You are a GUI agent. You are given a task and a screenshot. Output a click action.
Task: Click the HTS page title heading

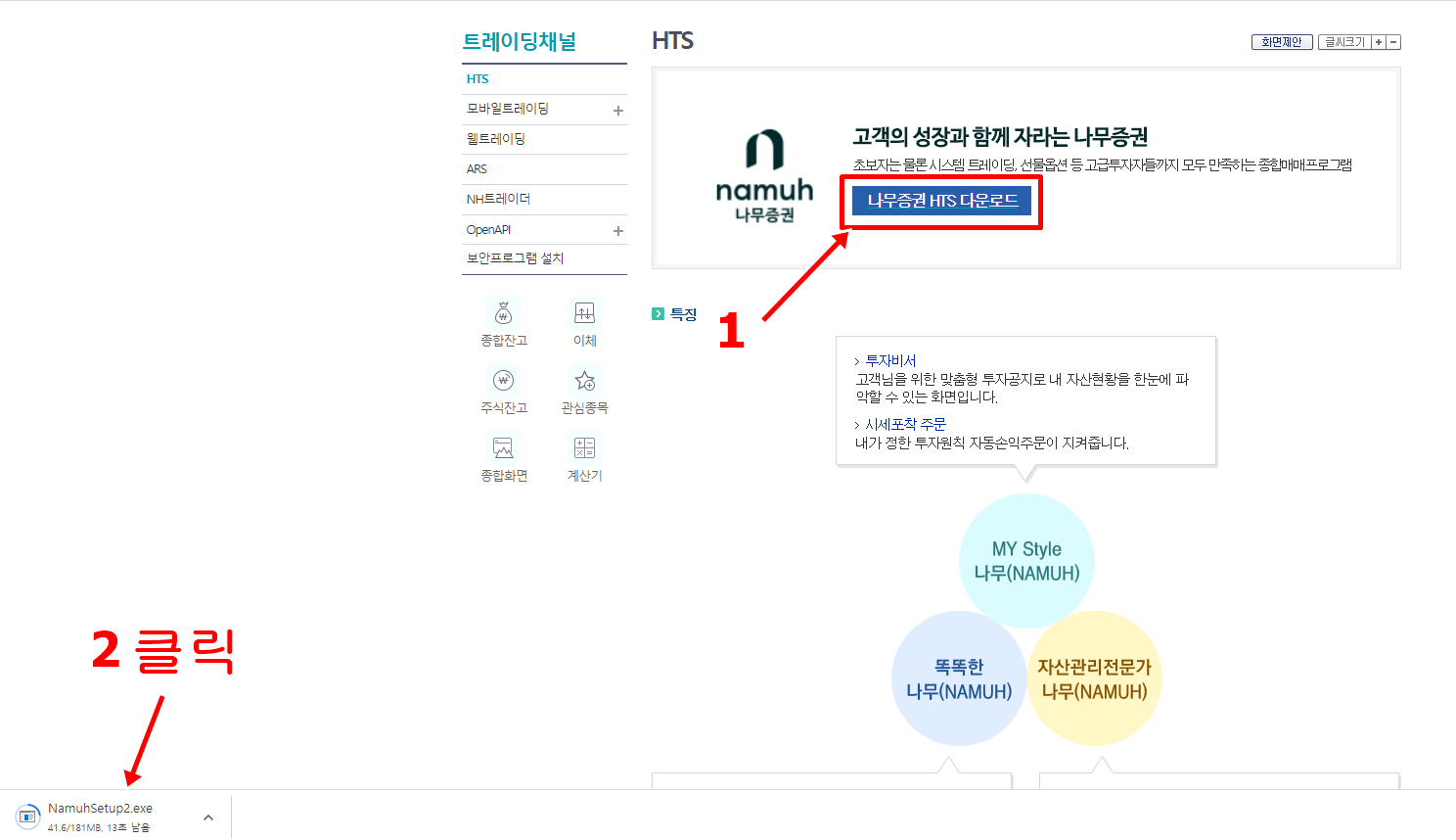pyautogui.click(x=673, y=41)
